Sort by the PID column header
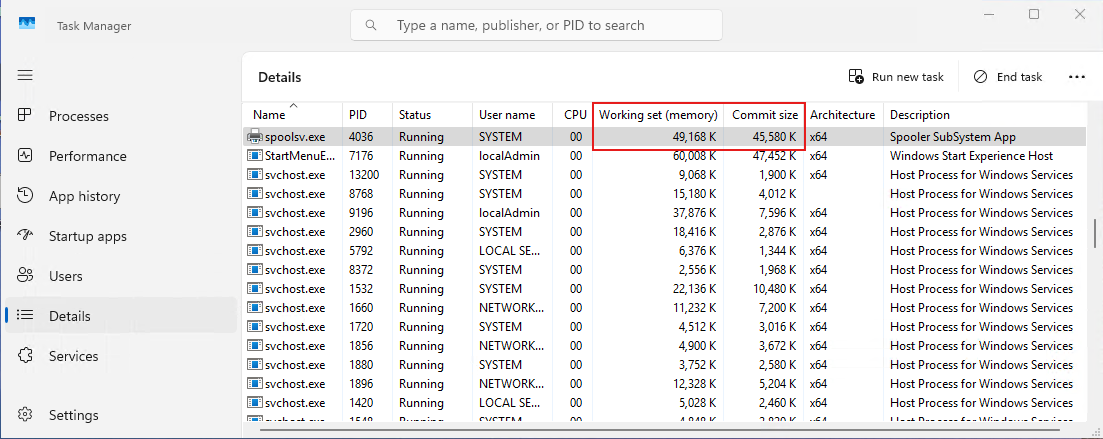The image size is (1103, 439). click(368, 115)
